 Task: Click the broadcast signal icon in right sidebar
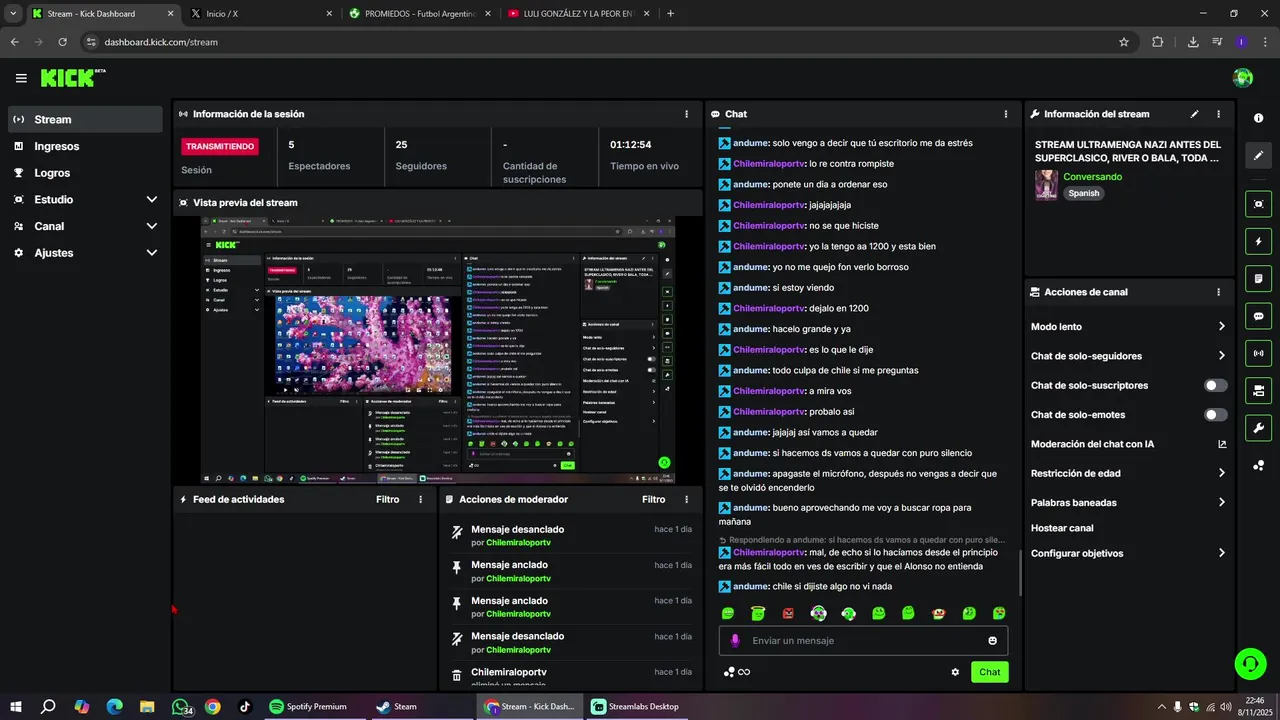point(1258,353)
